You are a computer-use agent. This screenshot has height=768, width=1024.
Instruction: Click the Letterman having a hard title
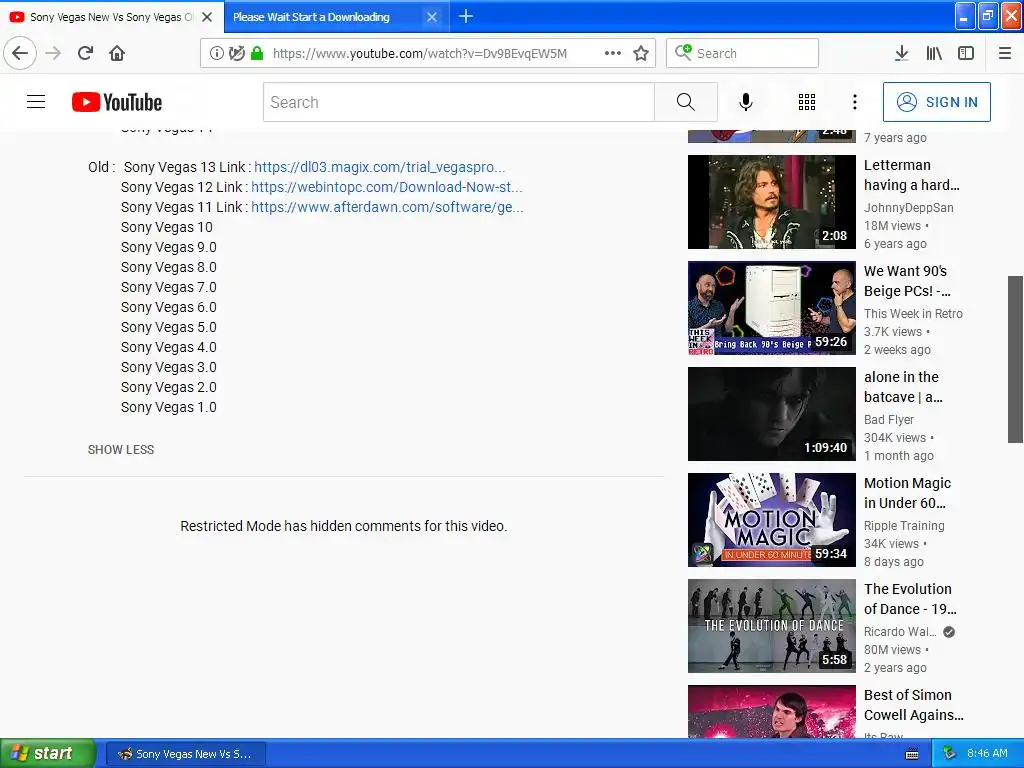912,175
